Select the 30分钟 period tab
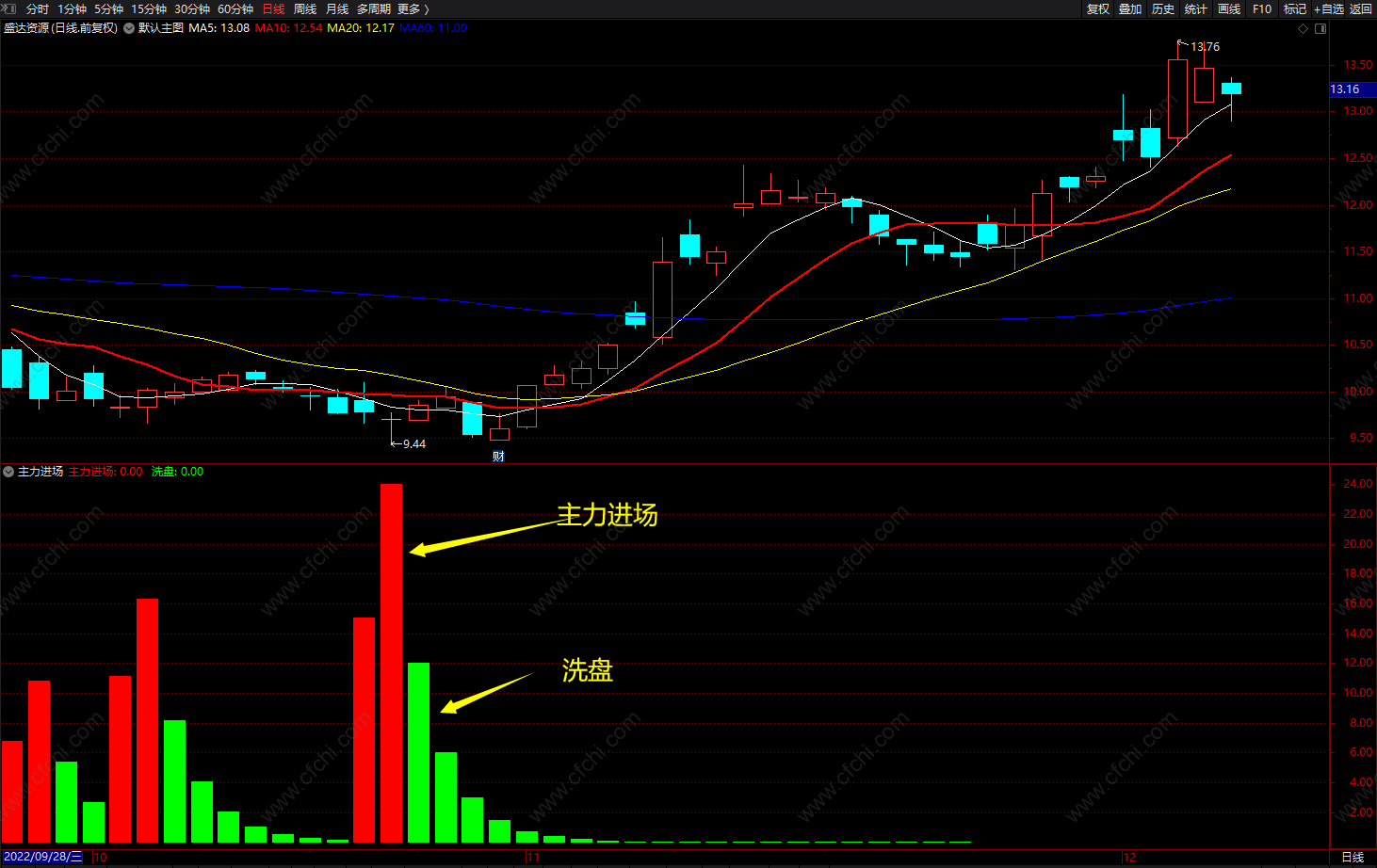This screenshot has width=1377, height=868. pyautogui.click(x=192, y=8)
